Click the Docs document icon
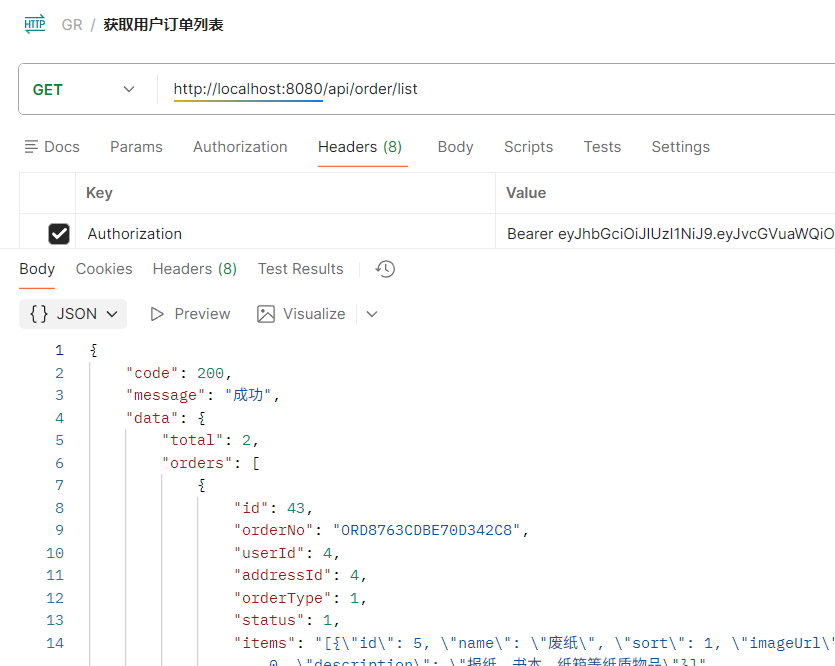 pyautogui.click(x=32, y=147)
